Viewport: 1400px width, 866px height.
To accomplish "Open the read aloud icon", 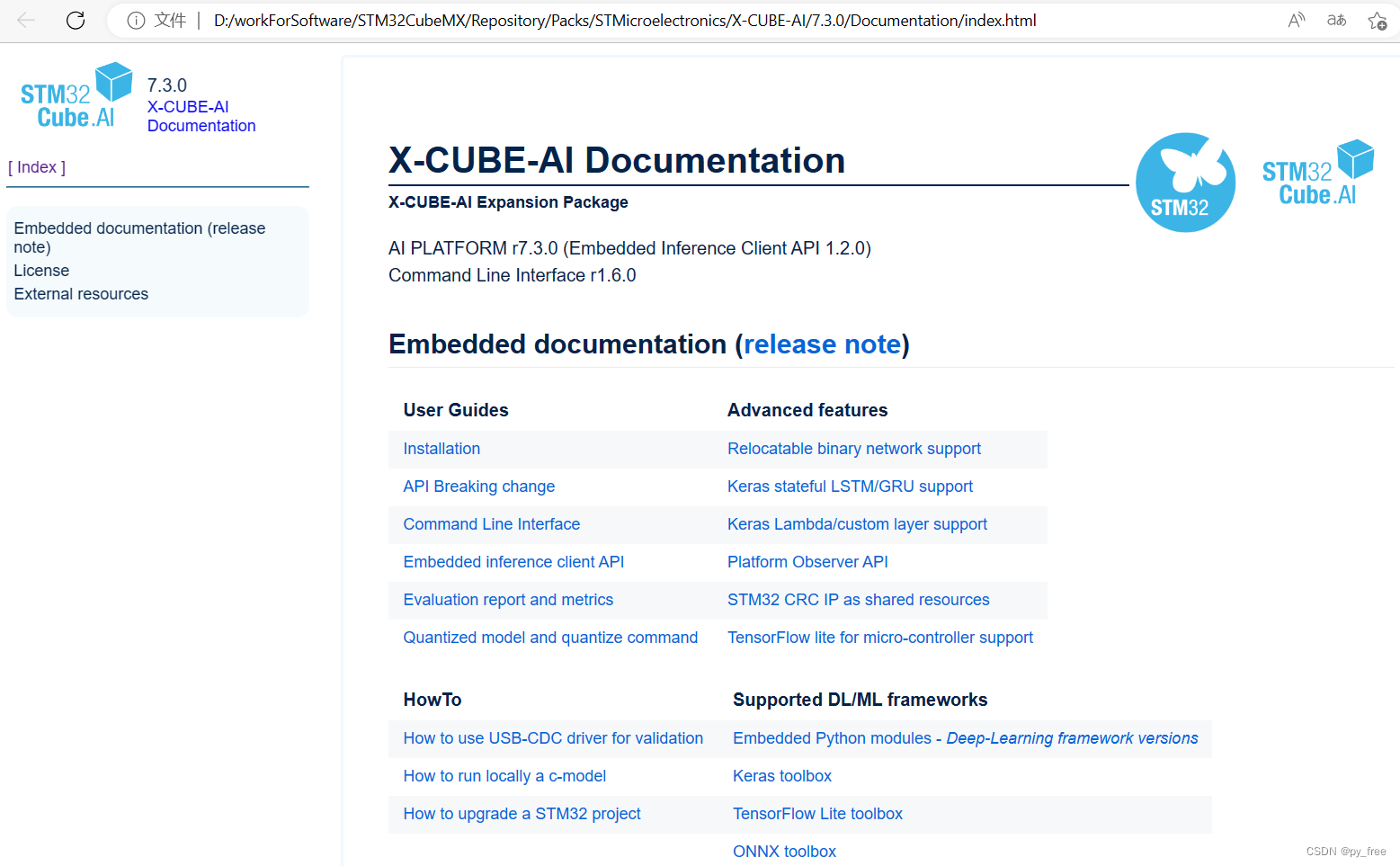I will (x=1296, y=20).
